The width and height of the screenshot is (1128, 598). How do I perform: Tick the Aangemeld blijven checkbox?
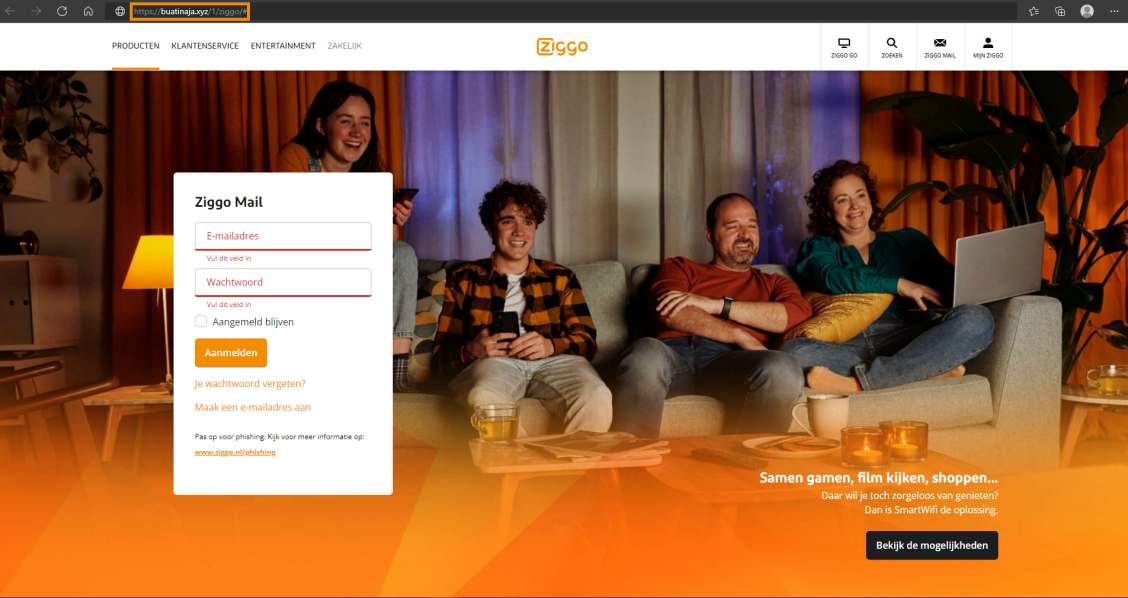tap(201, 322)
